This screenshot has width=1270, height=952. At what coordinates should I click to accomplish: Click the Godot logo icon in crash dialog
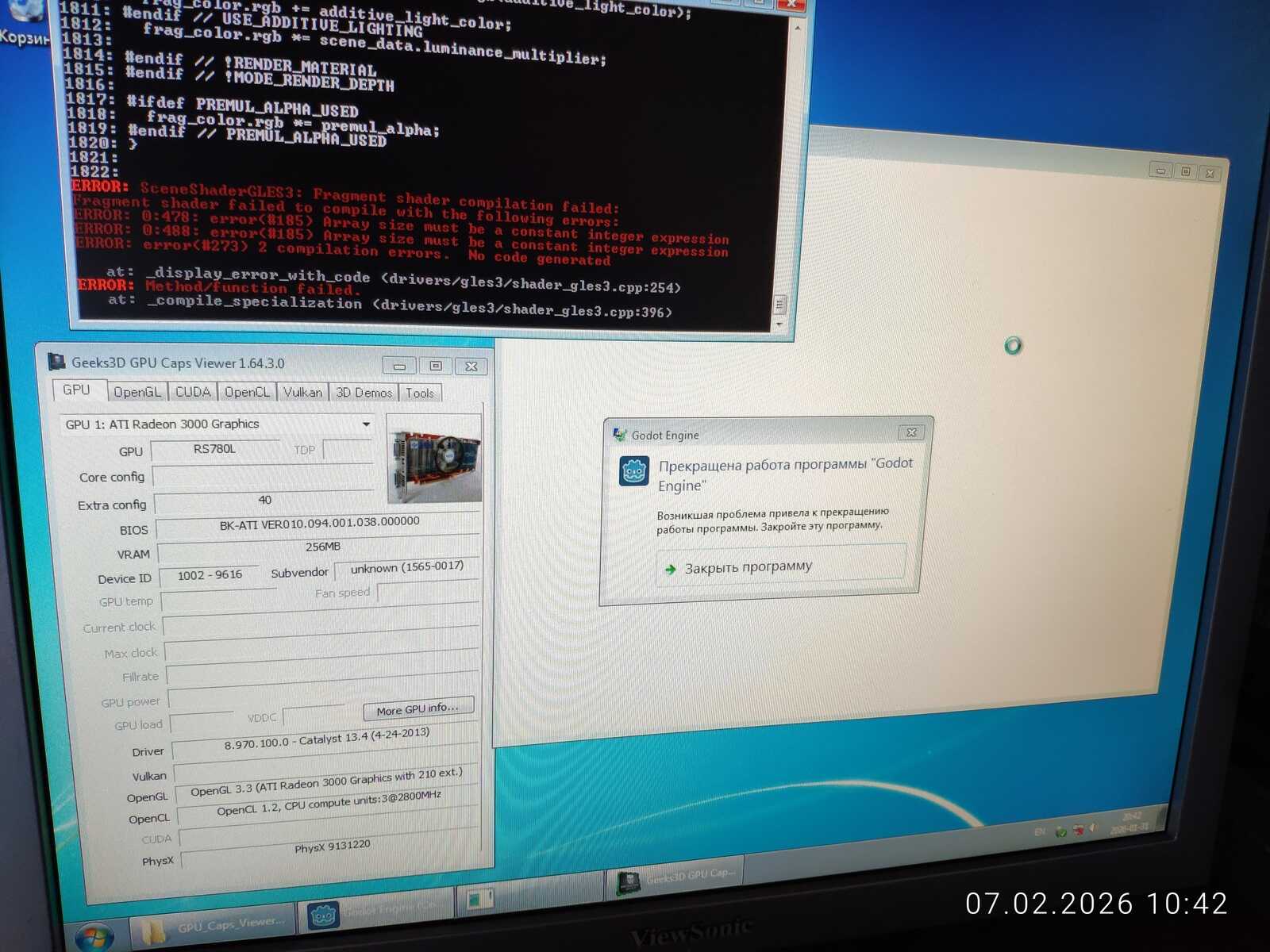point(634,471)
